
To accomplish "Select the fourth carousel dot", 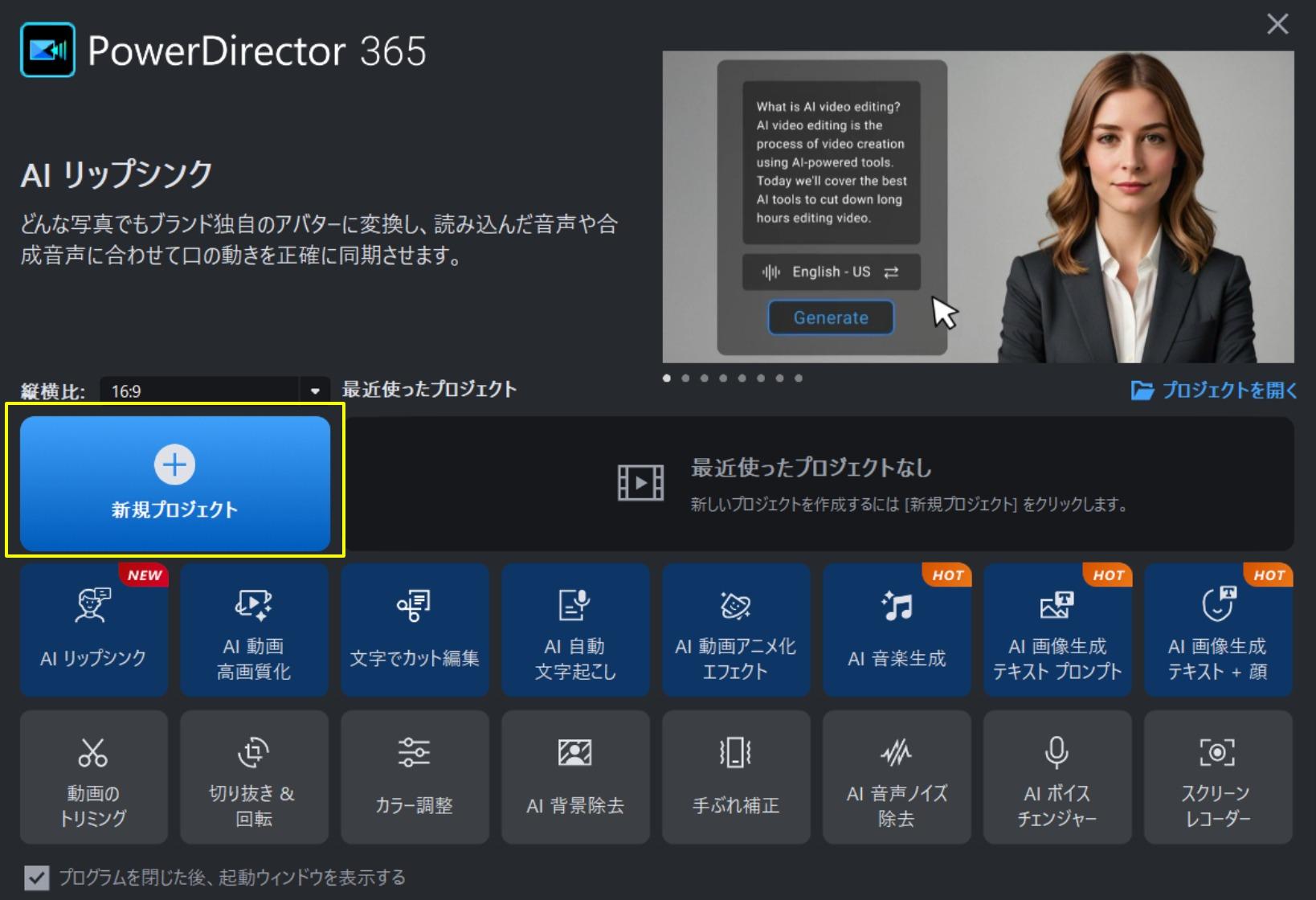I will pos(723,378).
